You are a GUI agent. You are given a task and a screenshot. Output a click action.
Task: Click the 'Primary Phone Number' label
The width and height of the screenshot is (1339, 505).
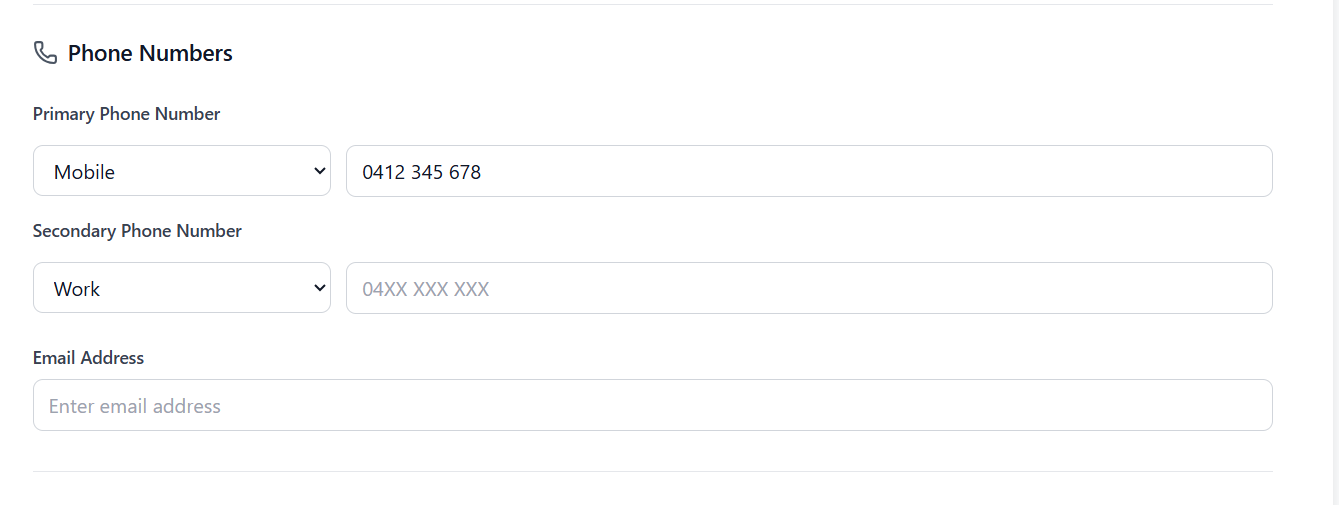126,114
